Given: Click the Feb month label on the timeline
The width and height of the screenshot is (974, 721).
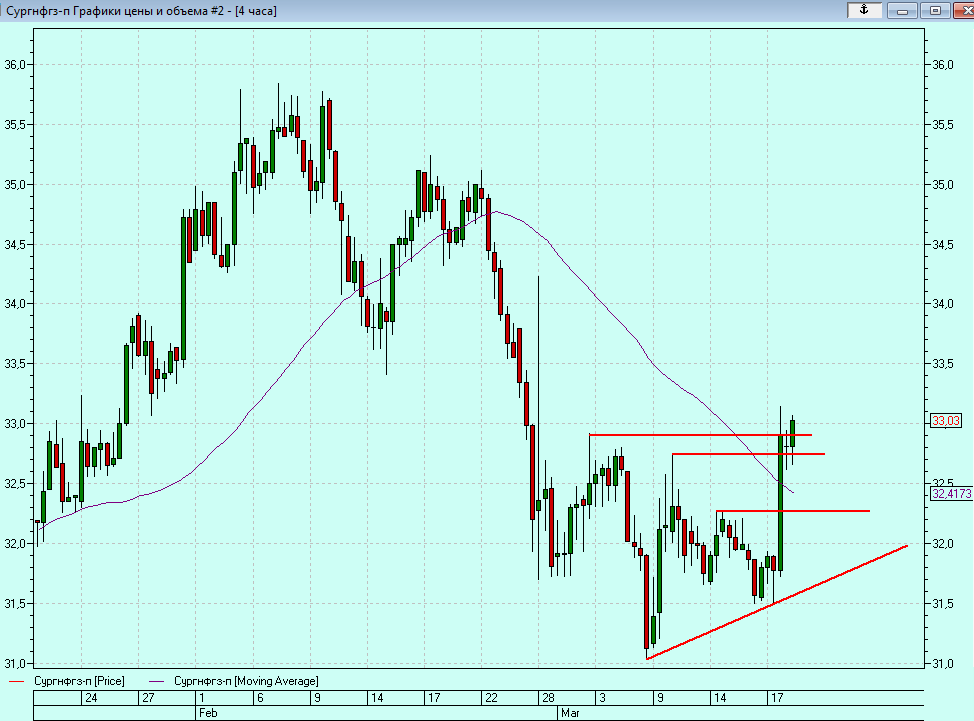Looking at the screenshot, I should 208,713.
